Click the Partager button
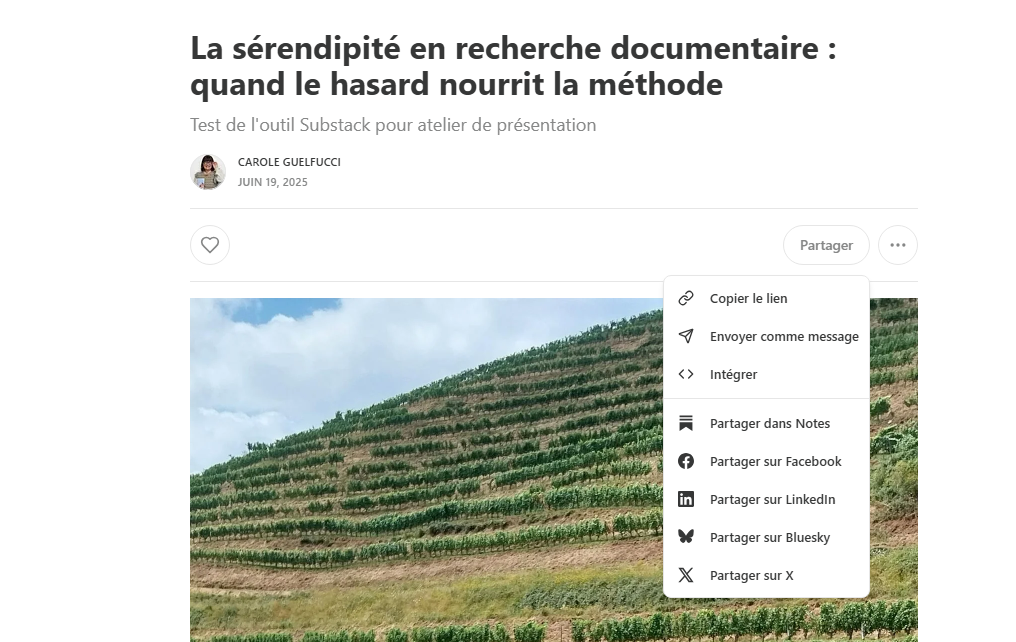The width and height of the screenshot is (1016, 642). (x=826, y=245)
